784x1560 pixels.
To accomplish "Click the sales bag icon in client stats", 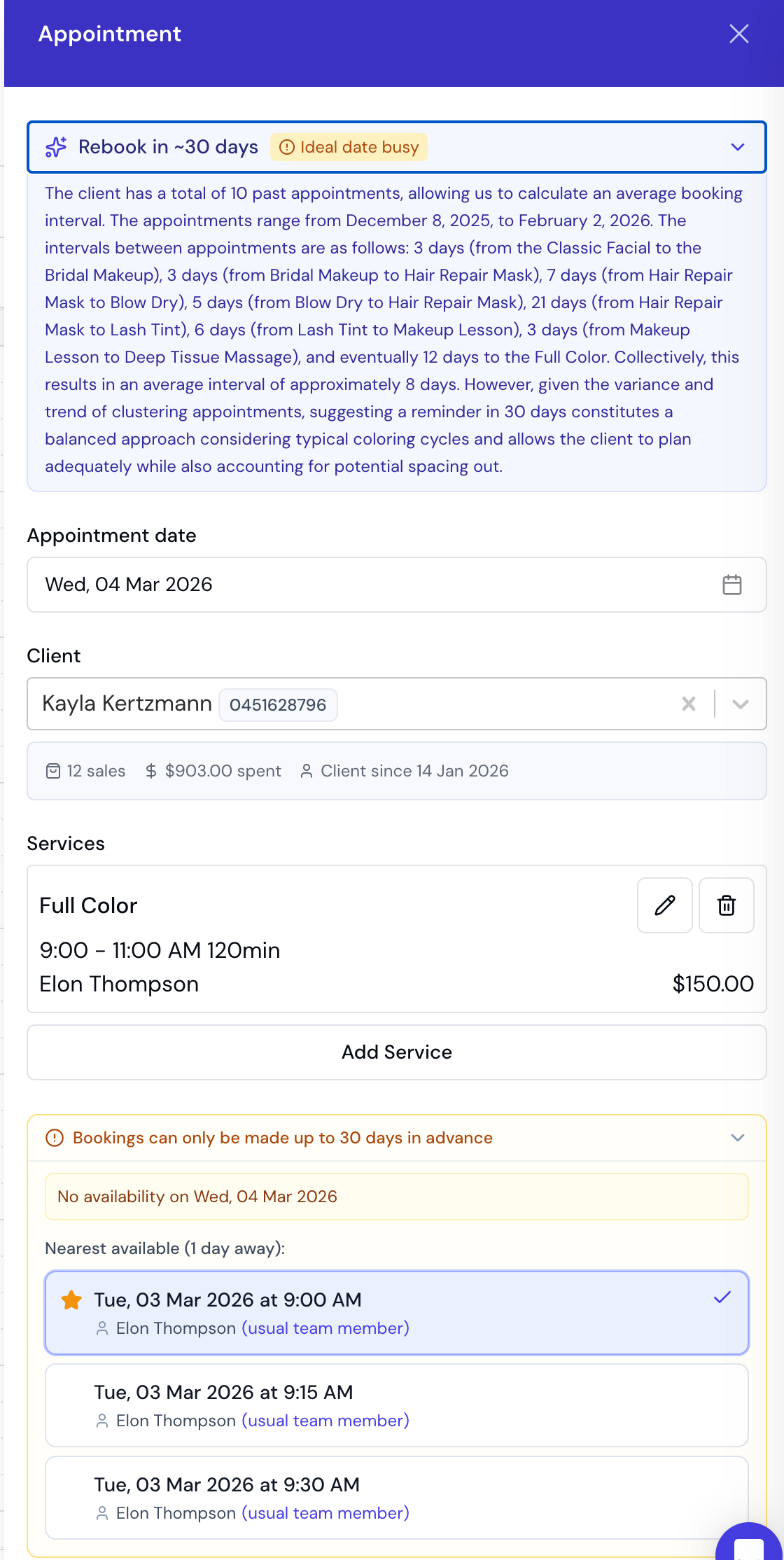I will pos(53,770).
